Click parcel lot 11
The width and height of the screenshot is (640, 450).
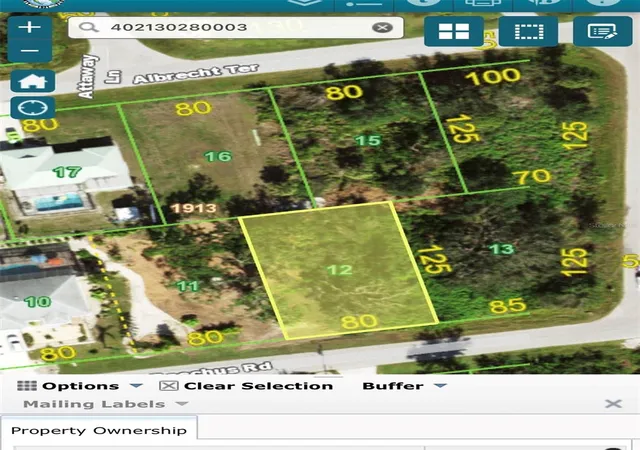pyautogui.click(x=188, y=286)
